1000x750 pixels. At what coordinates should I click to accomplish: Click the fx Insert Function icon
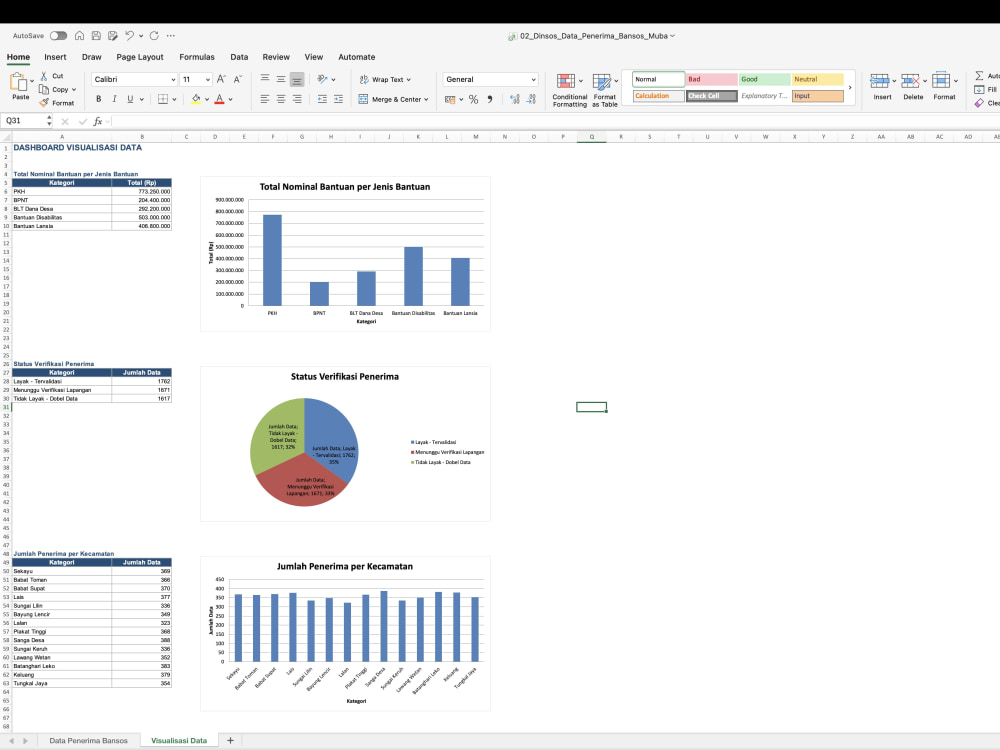click(98, 121)
